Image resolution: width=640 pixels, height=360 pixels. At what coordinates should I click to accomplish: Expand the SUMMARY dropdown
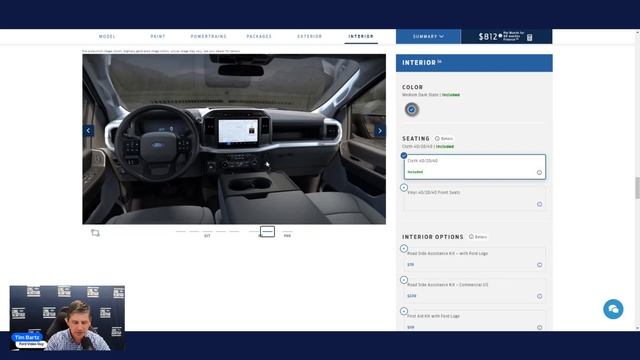click(428, 36)
